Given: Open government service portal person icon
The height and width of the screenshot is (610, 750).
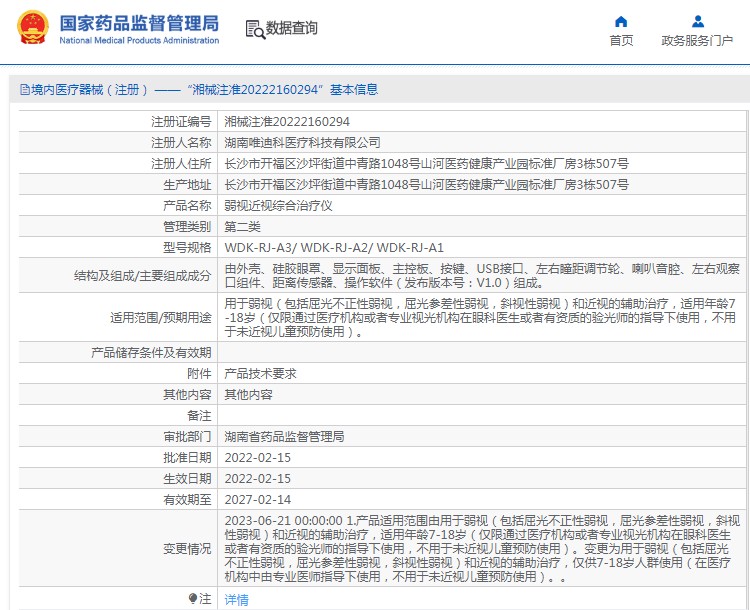Looking at the screenshot, I should tap(698, 22).
